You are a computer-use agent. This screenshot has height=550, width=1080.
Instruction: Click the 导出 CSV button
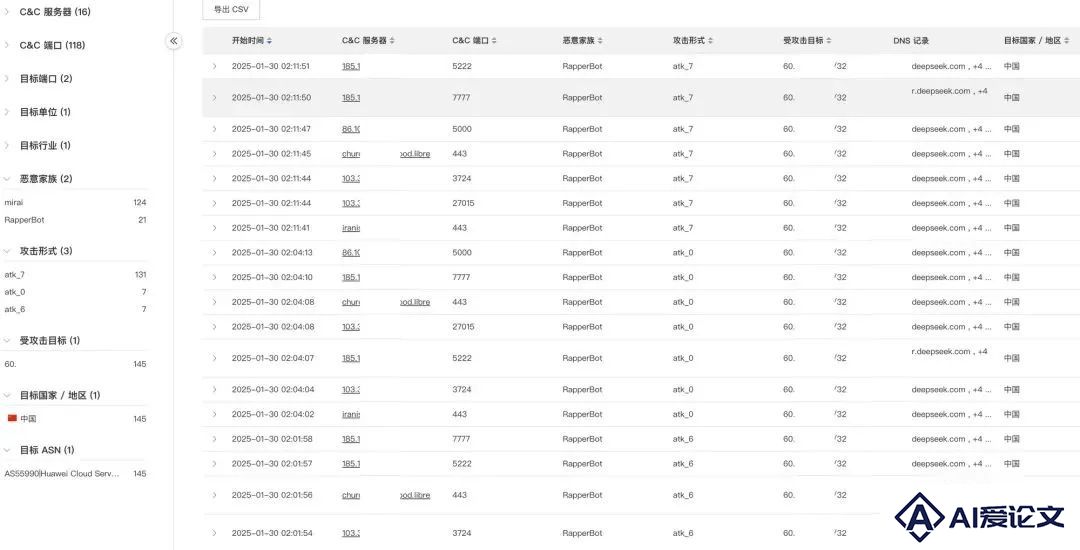pyautogui.click(x=231, y=10)
